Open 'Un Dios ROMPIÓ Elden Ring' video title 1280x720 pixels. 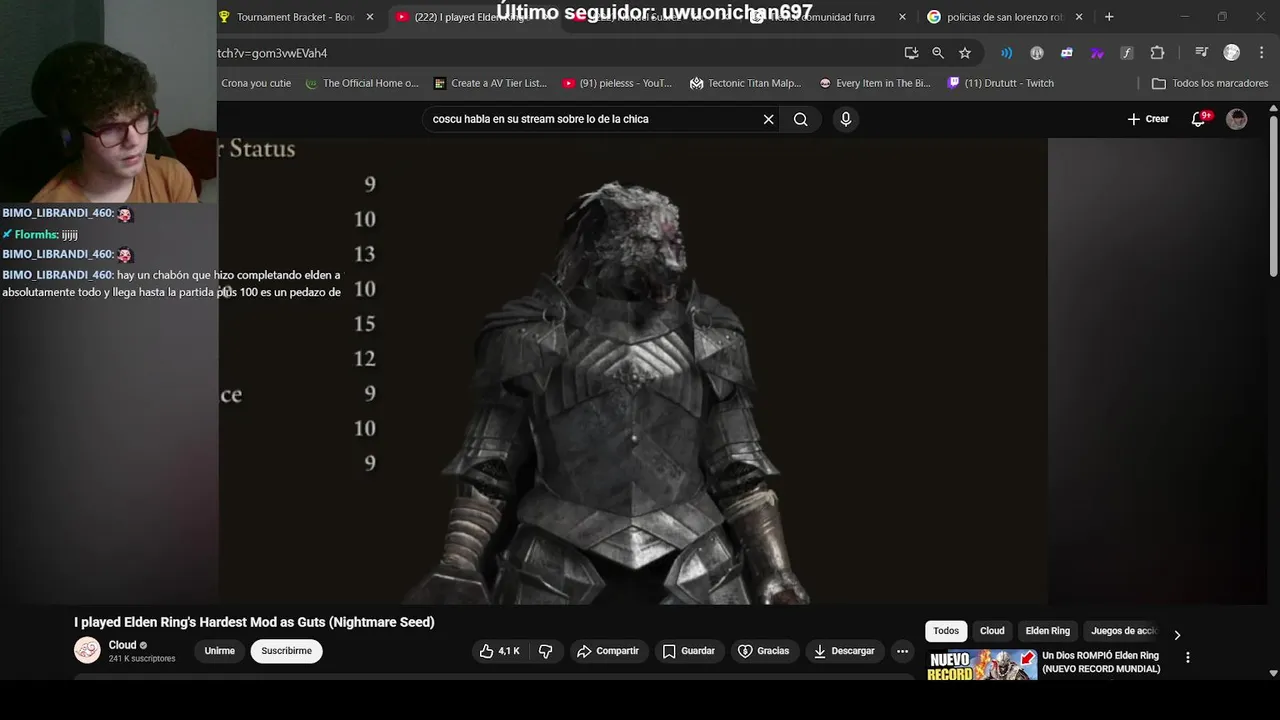click(1101, 662)
